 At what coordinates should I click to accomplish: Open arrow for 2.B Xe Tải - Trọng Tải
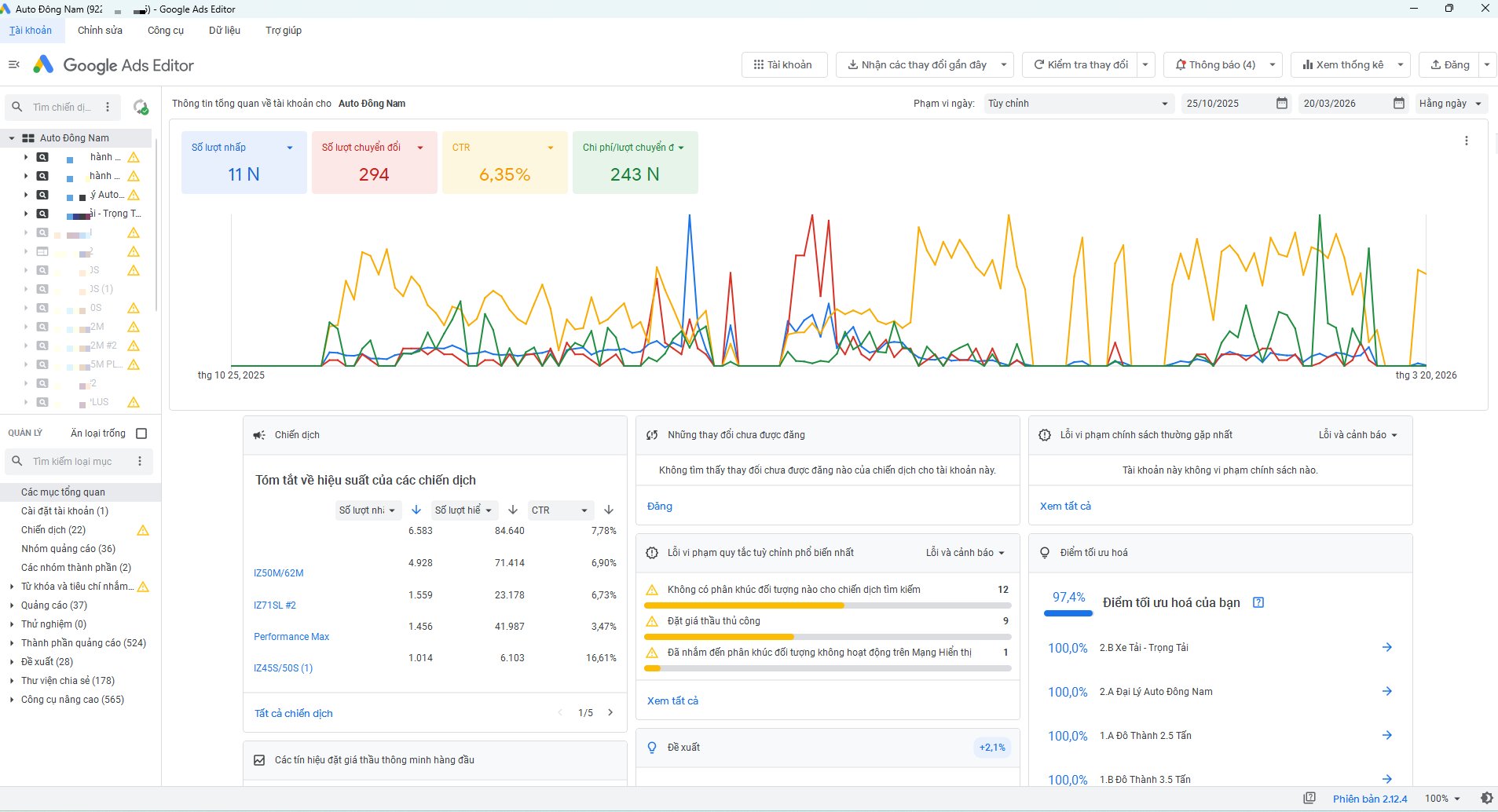click(1387, 647)
